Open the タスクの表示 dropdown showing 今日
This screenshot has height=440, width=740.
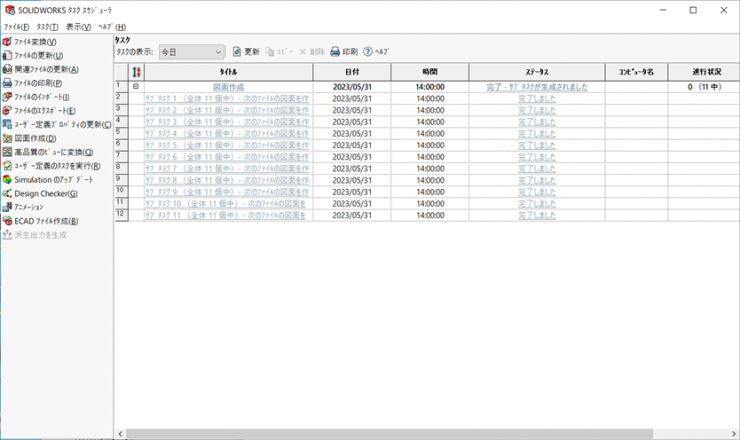tap(192, 51)
